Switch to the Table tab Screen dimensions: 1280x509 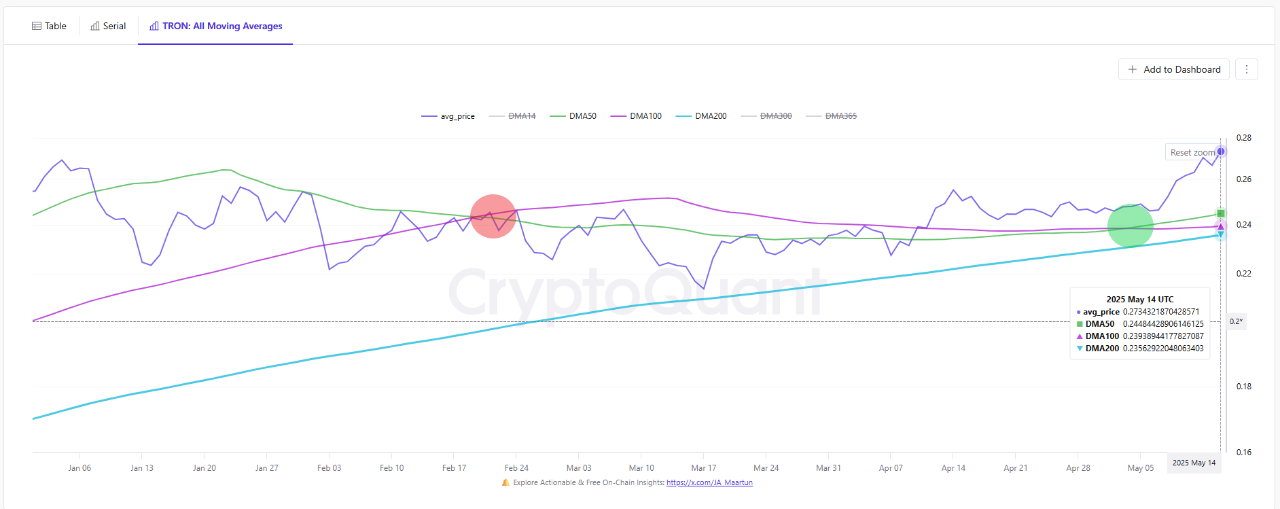pos(49,26)
